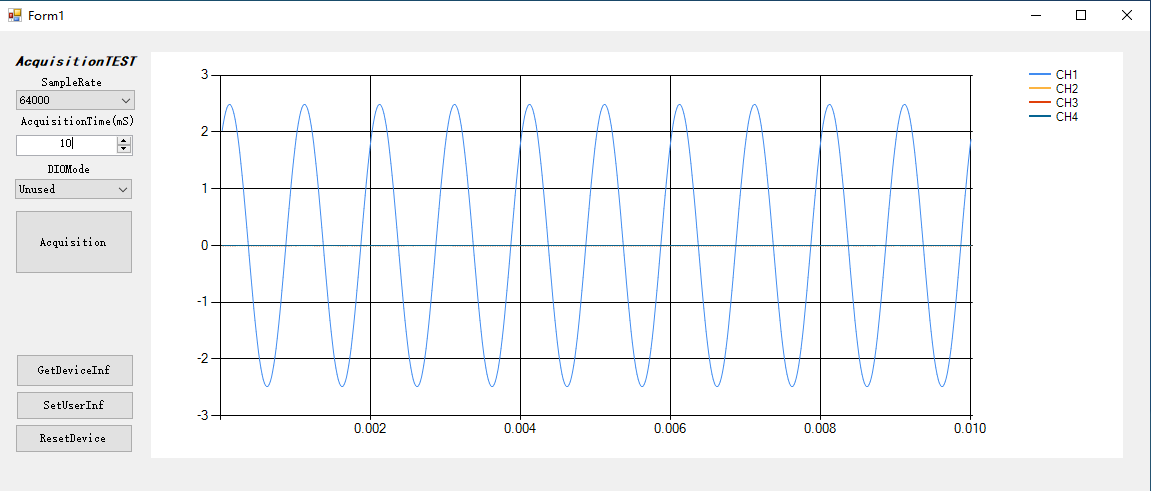Click the AcquisitionTime input field
The image size is (1151, 491).
pos(66,144)
